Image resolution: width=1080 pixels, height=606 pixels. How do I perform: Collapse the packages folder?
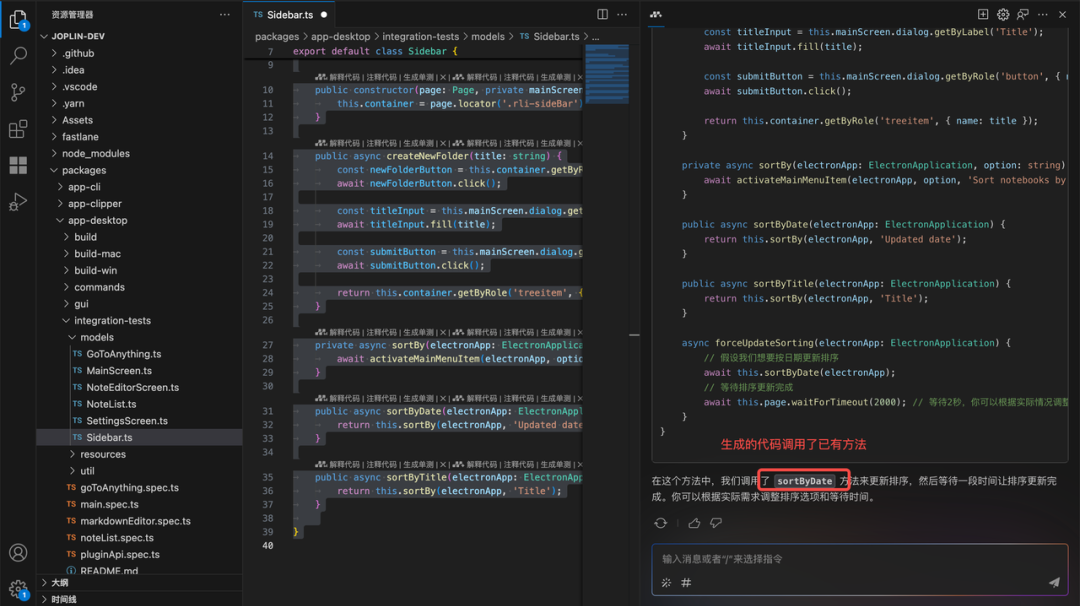pos(84,170)
